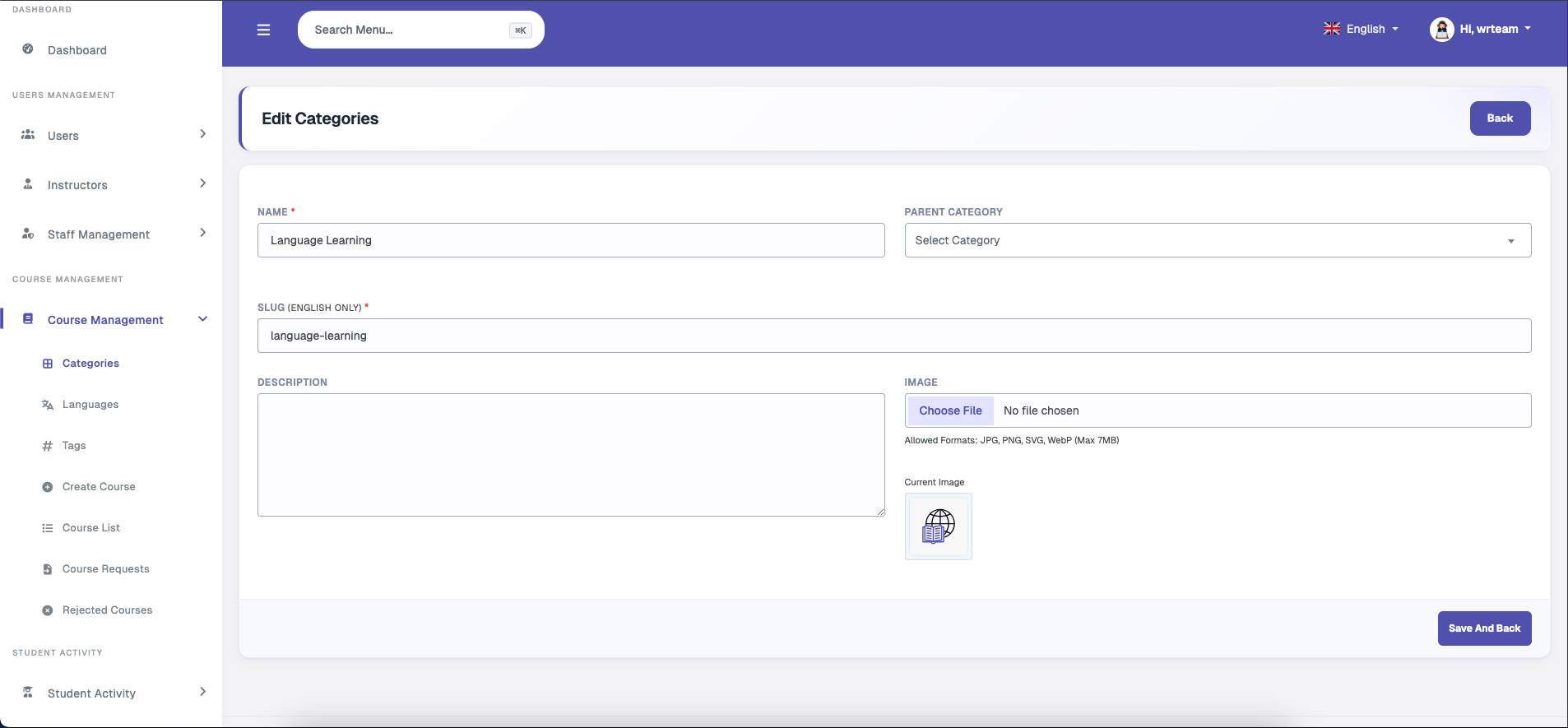Click the Parent Category dropdown arrow
The width and height of the screenshot is (1568, 728).
(1510, 241)
